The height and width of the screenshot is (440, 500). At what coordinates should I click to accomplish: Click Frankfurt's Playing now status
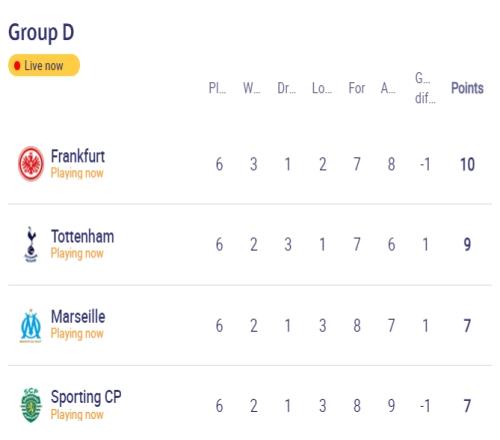pyautogui.click(x=77, y=173)
